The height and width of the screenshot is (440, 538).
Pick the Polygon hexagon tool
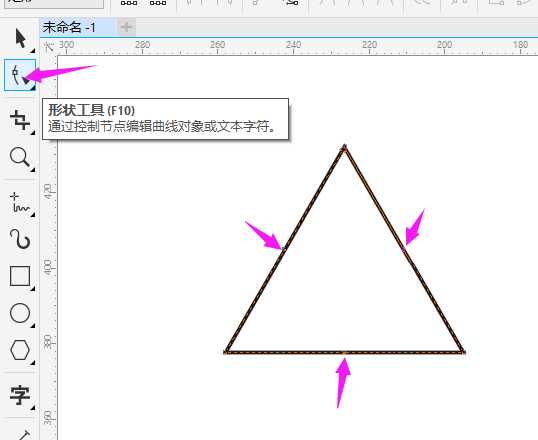(20, 350)
